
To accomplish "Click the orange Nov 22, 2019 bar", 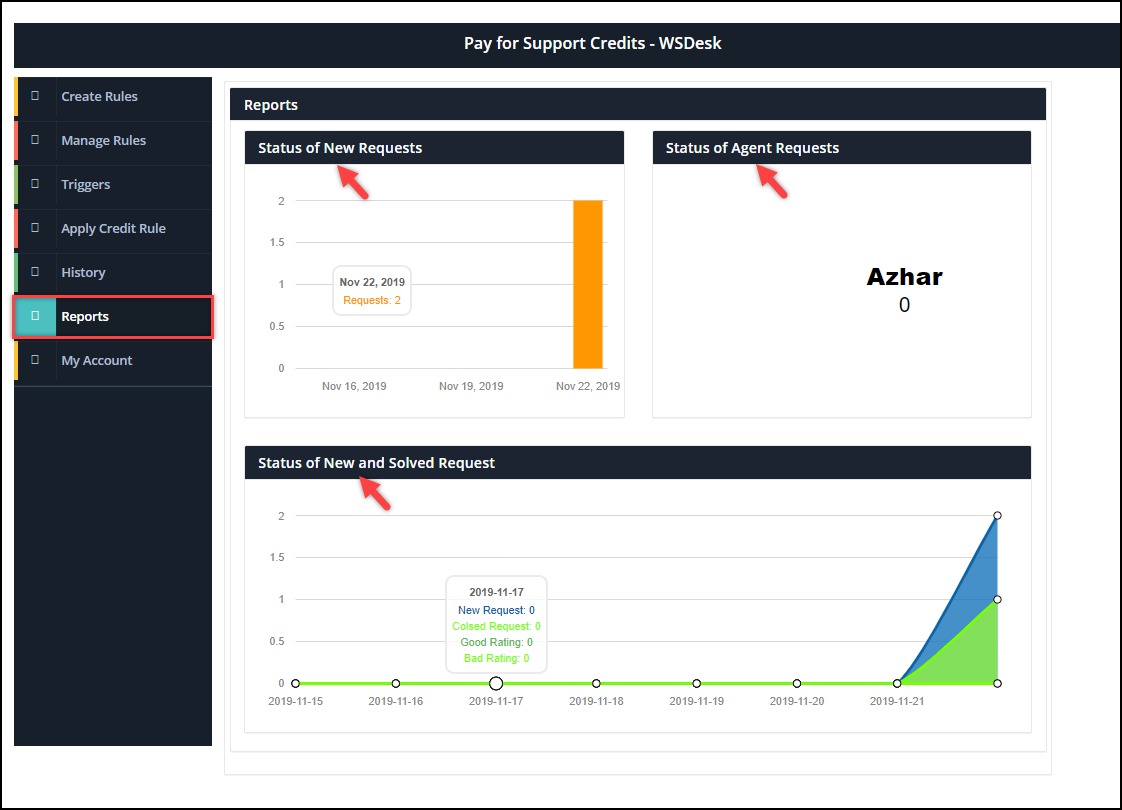I will point(587,284).
